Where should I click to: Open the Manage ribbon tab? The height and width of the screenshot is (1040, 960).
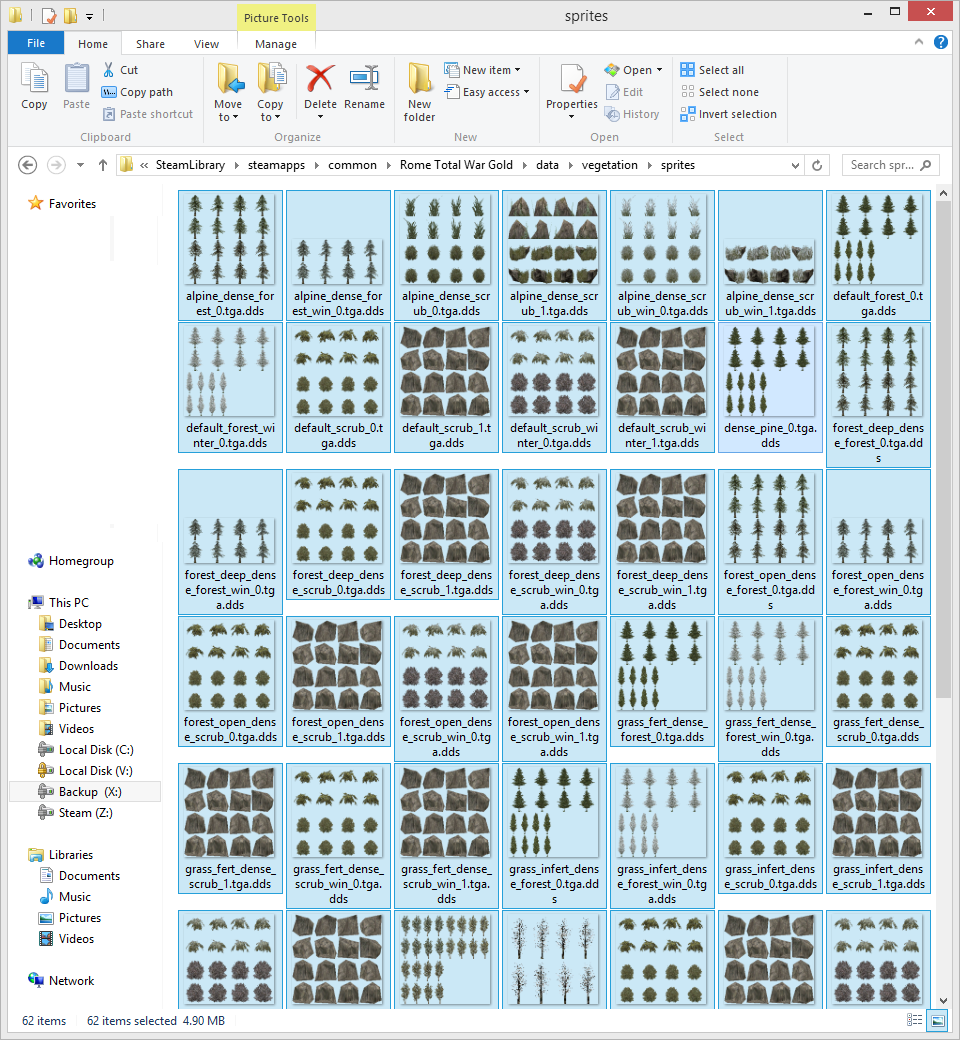click(276, 44)
